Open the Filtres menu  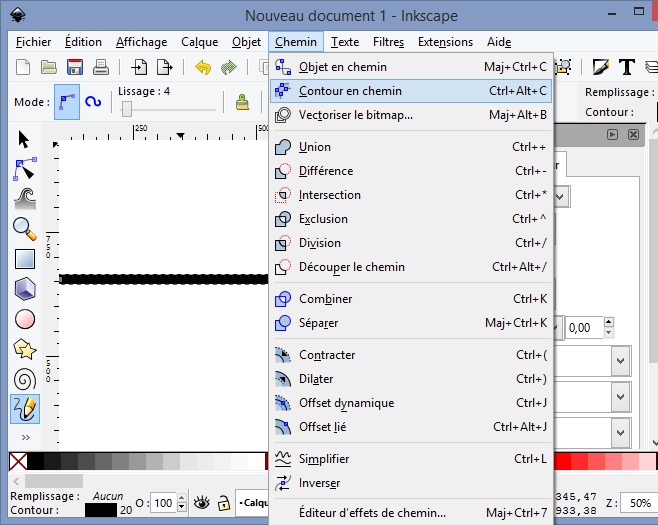click(388, 42)
